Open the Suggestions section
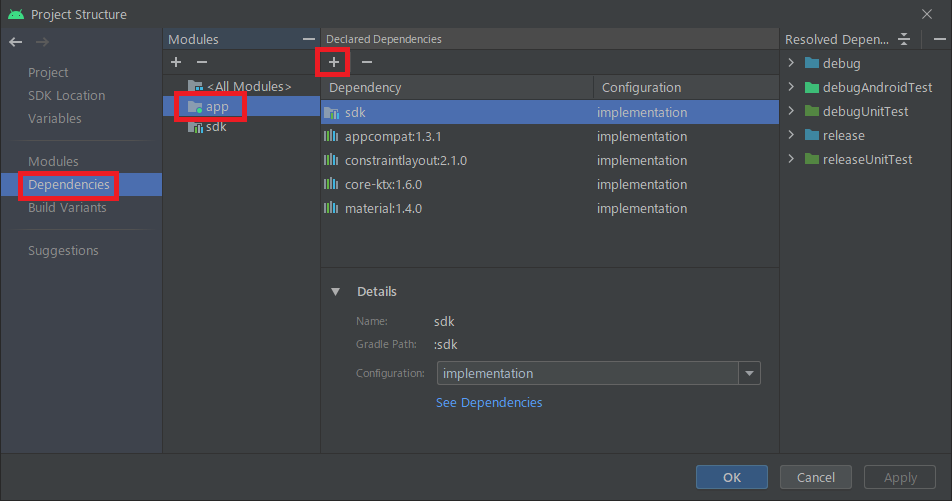Viewport: 952px width, 501px height. [x=63, y=251]
